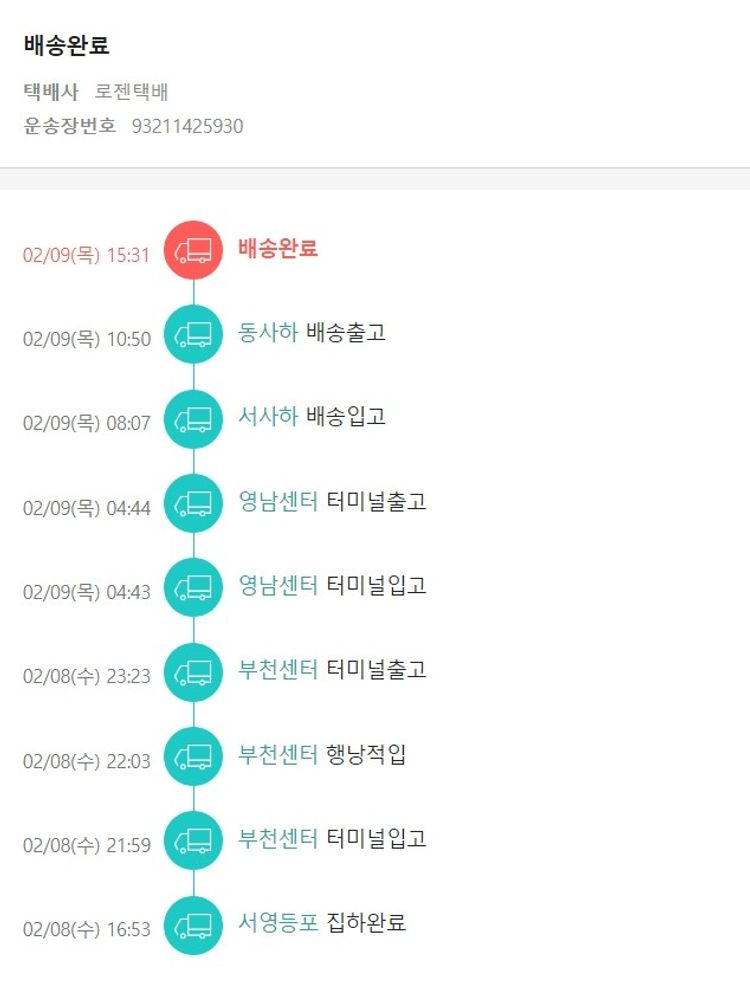
Task: Click the 02/08(수) 16:53 timestamp
Action: point(86,930)
